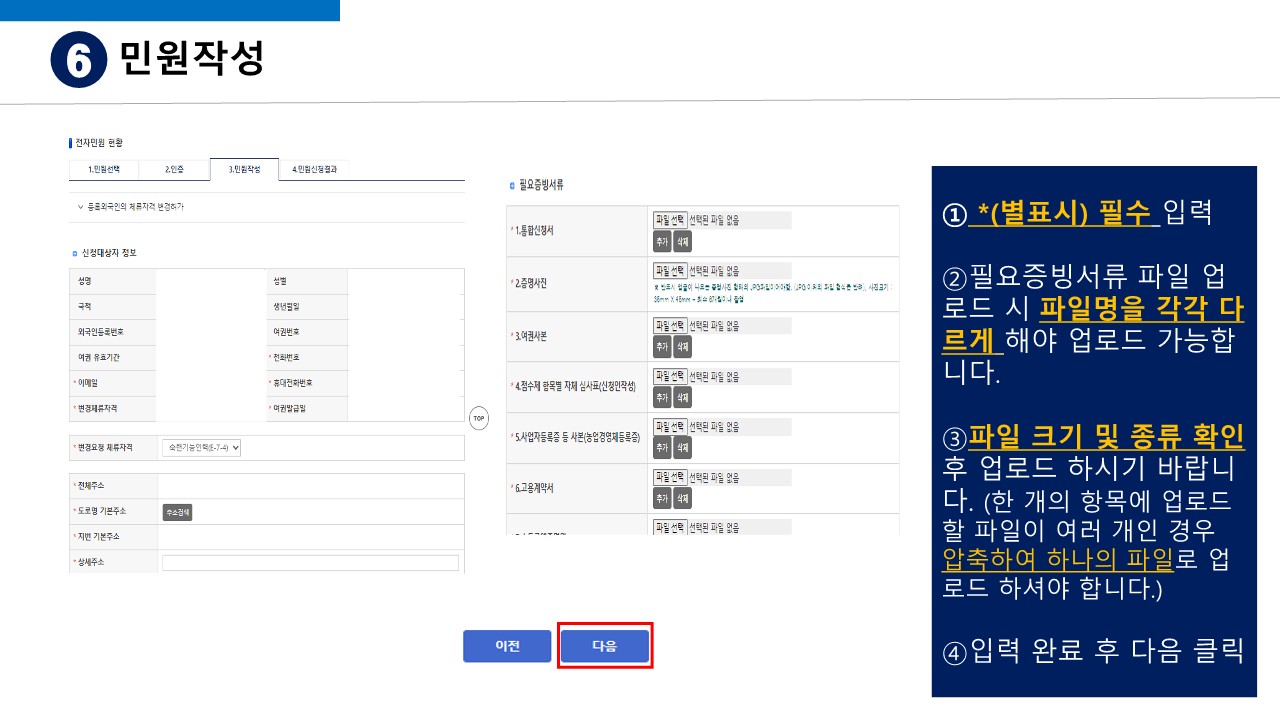Click 삭제 button for 1.통합신청서
Screen dimensions: 1280x720
pyautogui.click(x=682, y=241)
